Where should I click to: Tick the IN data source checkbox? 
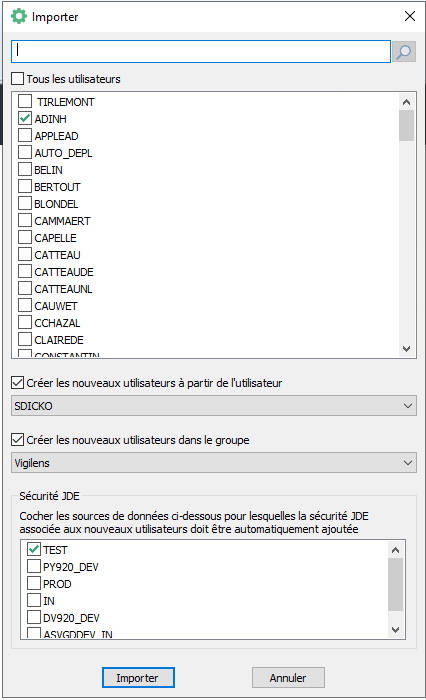(34, 600)
